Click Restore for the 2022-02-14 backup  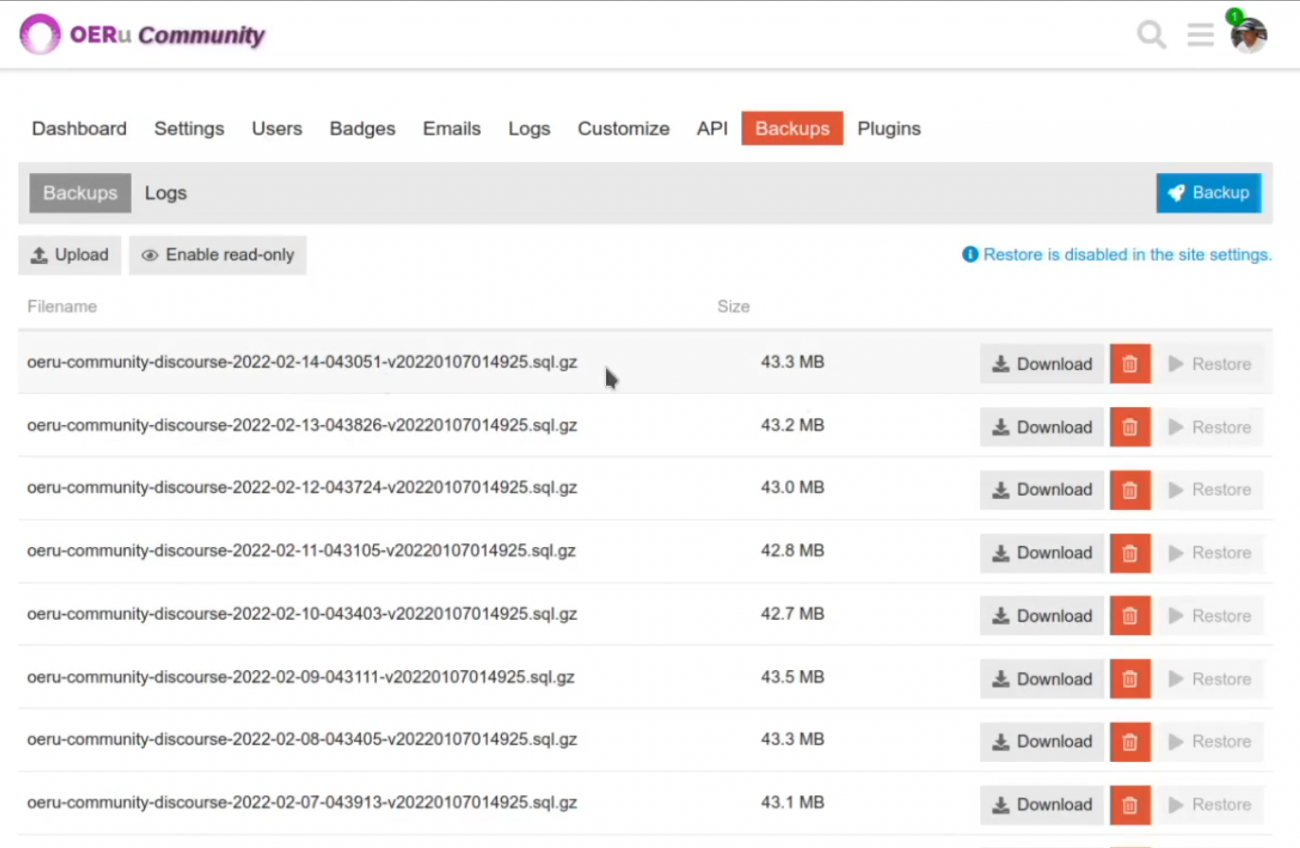pos(1210,364)
